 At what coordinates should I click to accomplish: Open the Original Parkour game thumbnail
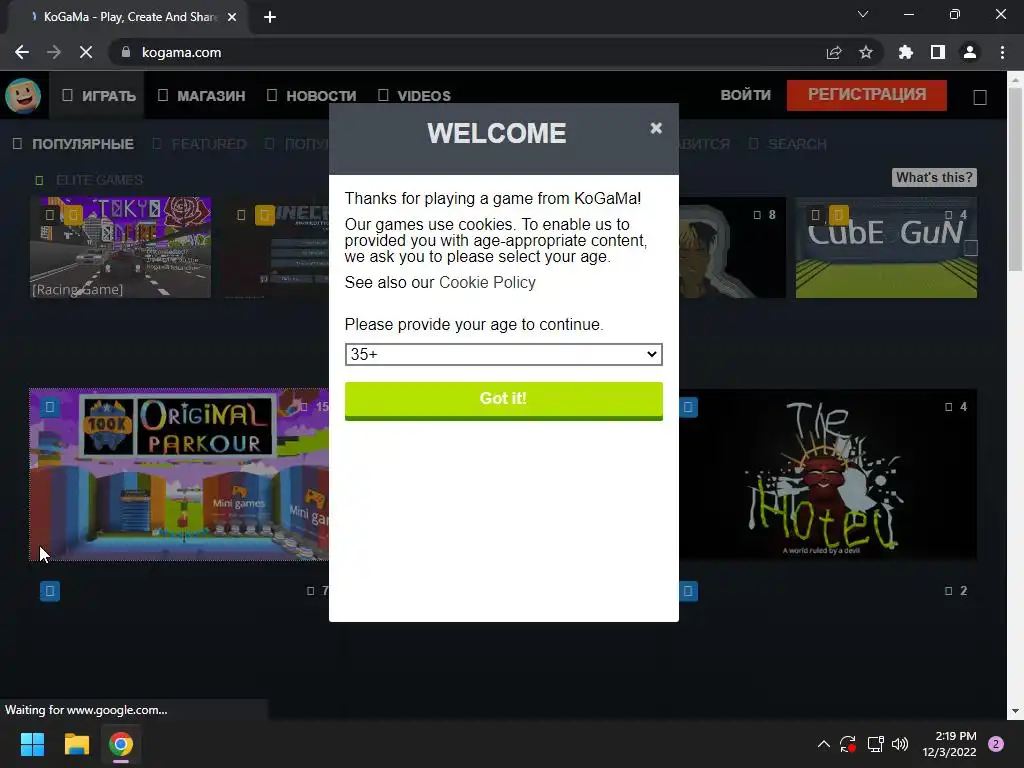(x=179, y=475)
